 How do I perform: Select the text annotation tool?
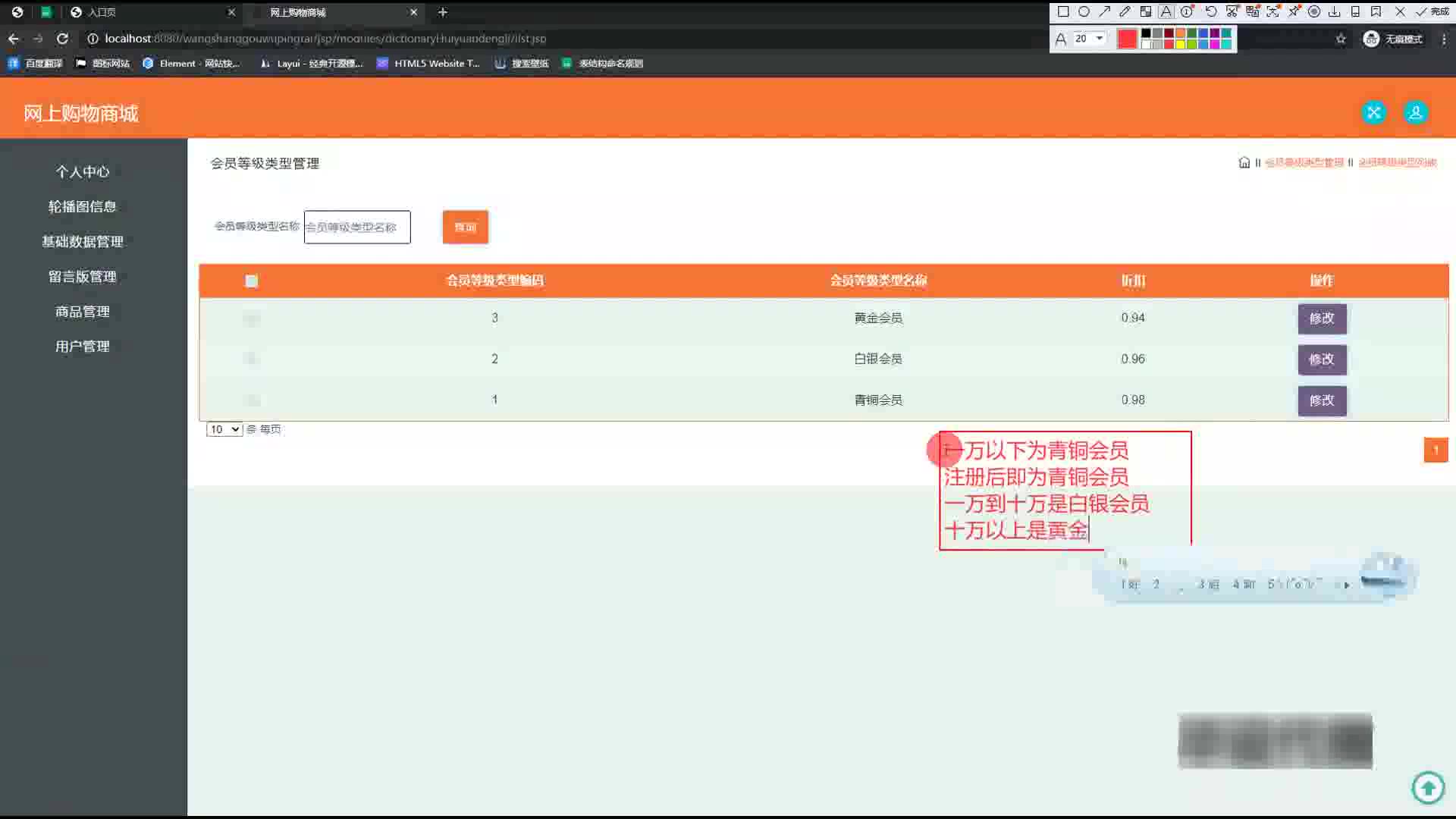pos(1166,11)
